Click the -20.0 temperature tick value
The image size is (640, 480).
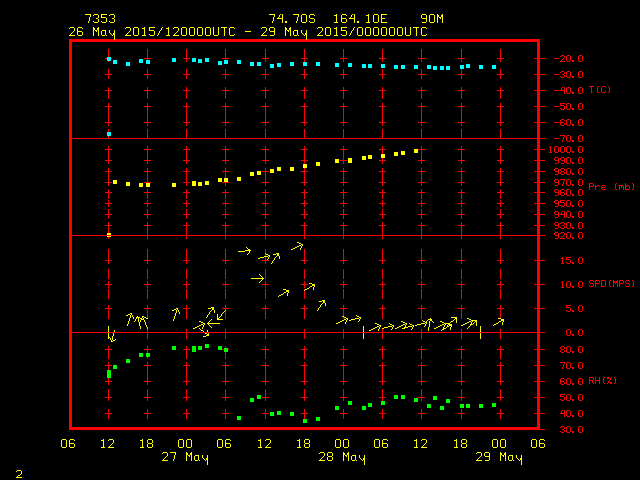[569, 59]
